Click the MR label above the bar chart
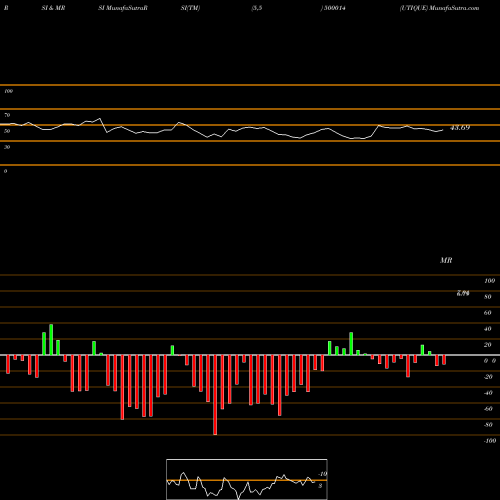500x500 pixels. coord(446,260)
